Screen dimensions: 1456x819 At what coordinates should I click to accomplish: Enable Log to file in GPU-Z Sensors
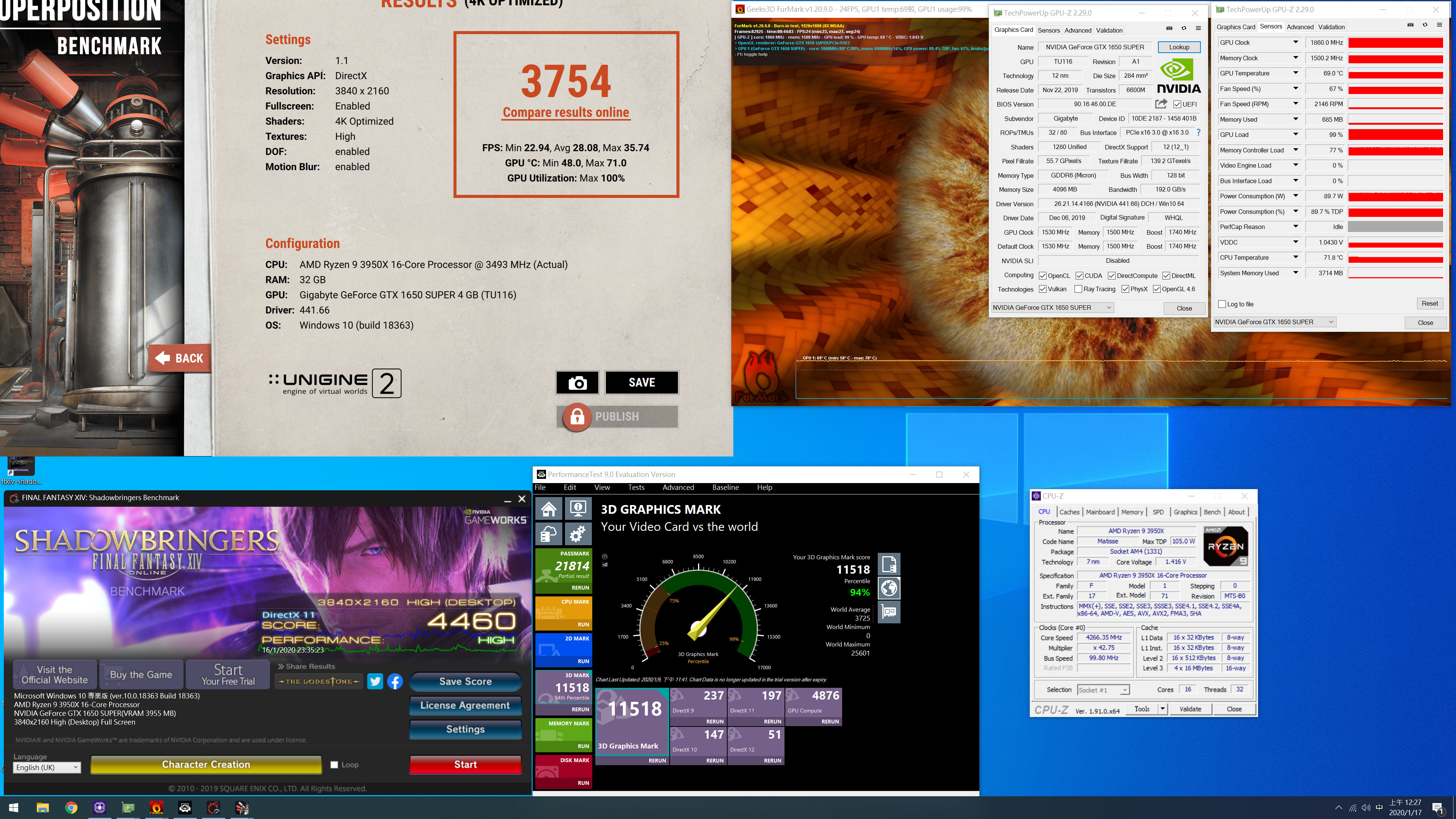pos(1222,304)
